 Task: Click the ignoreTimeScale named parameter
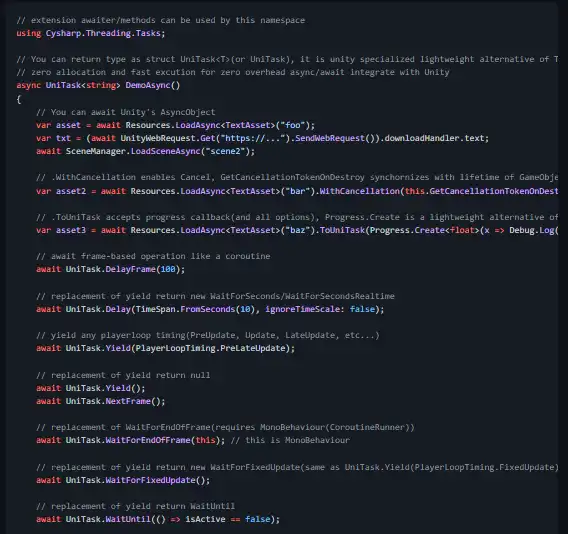tap(302, 309)
